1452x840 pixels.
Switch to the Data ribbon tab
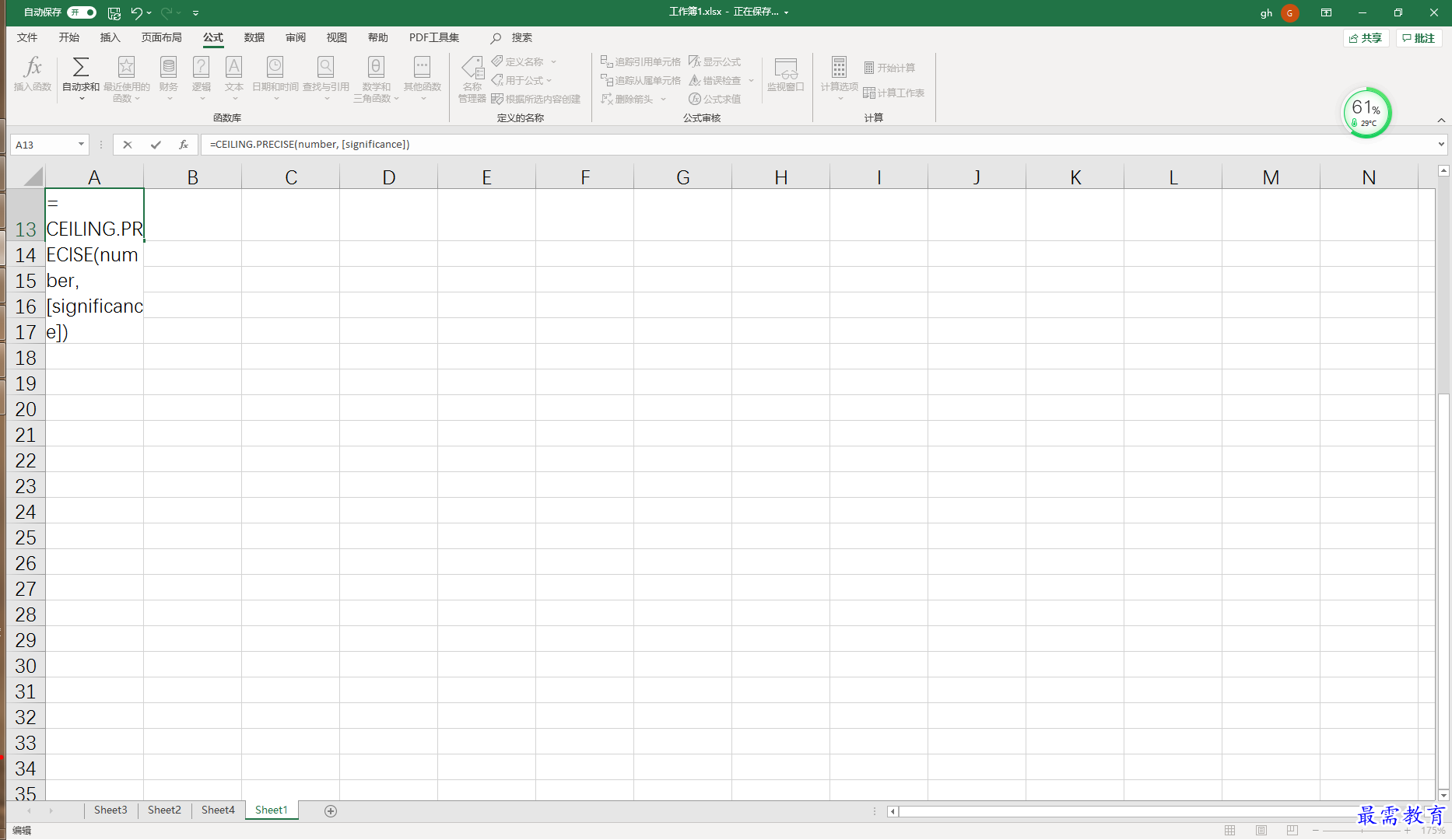coord(254,37)
